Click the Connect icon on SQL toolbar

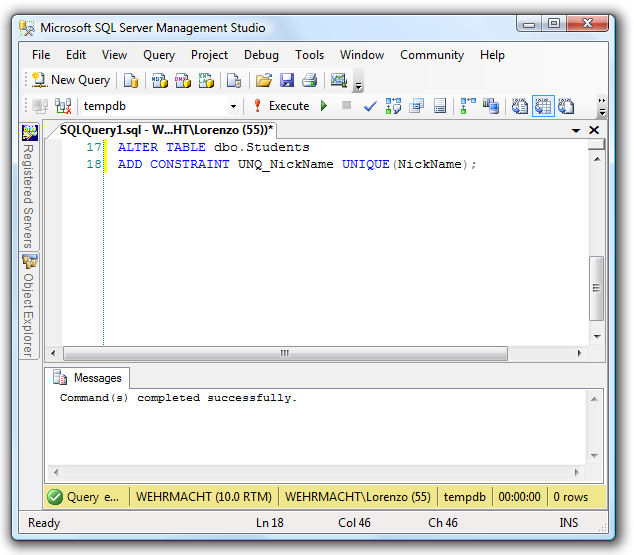coord(40,106)
